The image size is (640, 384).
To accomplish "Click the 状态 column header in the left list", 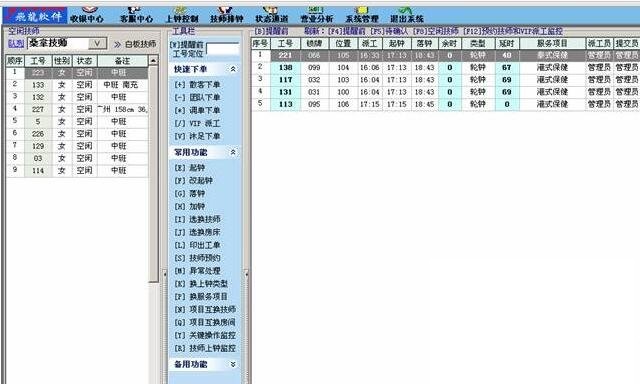I will (x=84, y=61).
